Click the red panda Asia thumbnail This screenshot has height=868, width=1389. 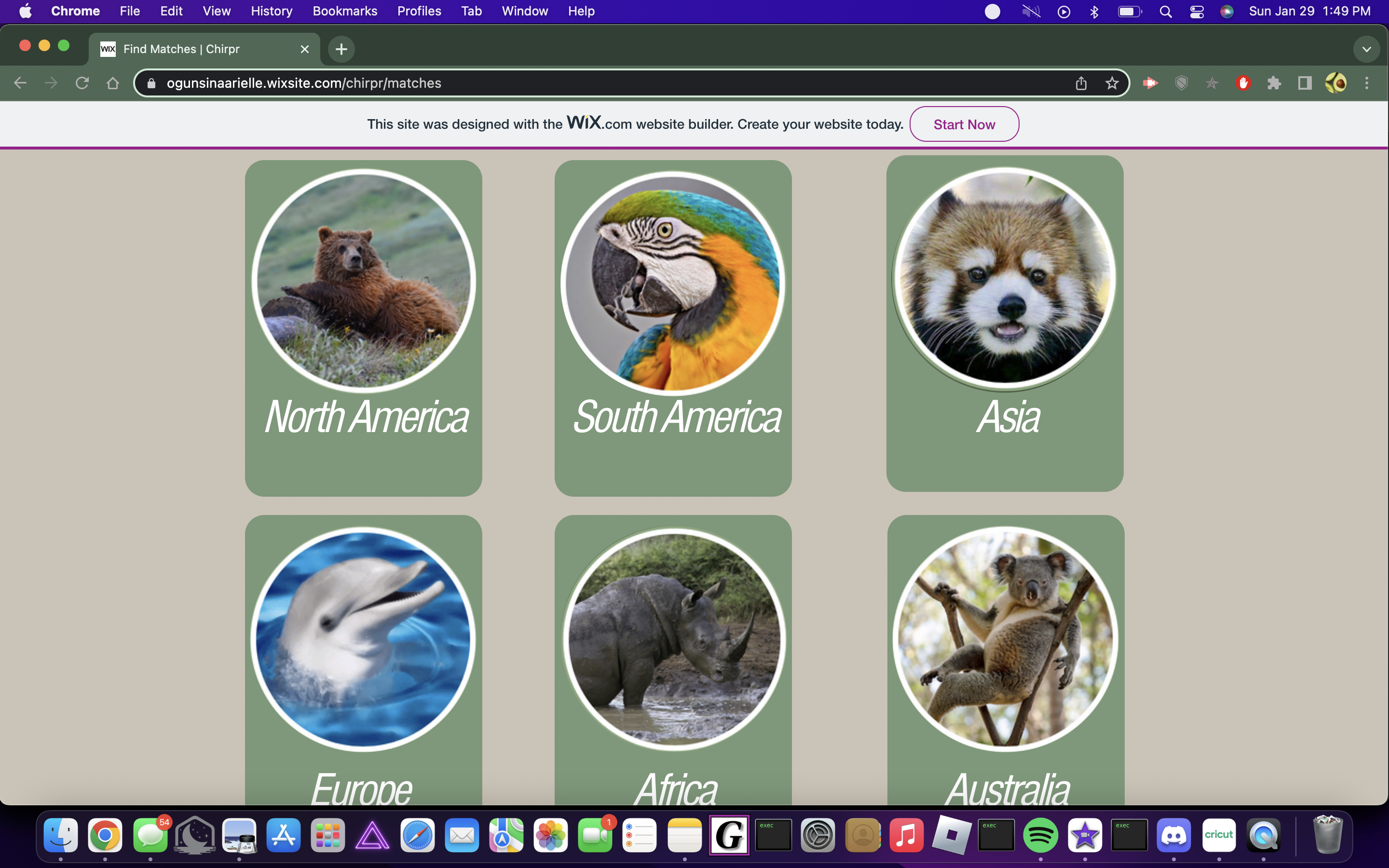(1005, 277)
